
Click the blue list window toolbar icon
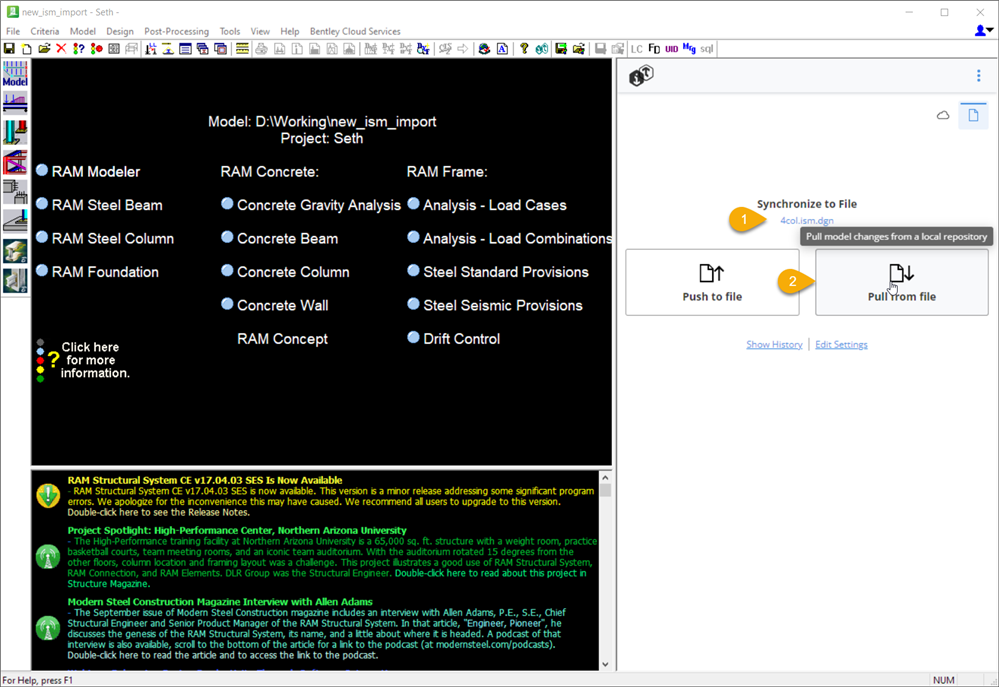[x=185, y=48]
